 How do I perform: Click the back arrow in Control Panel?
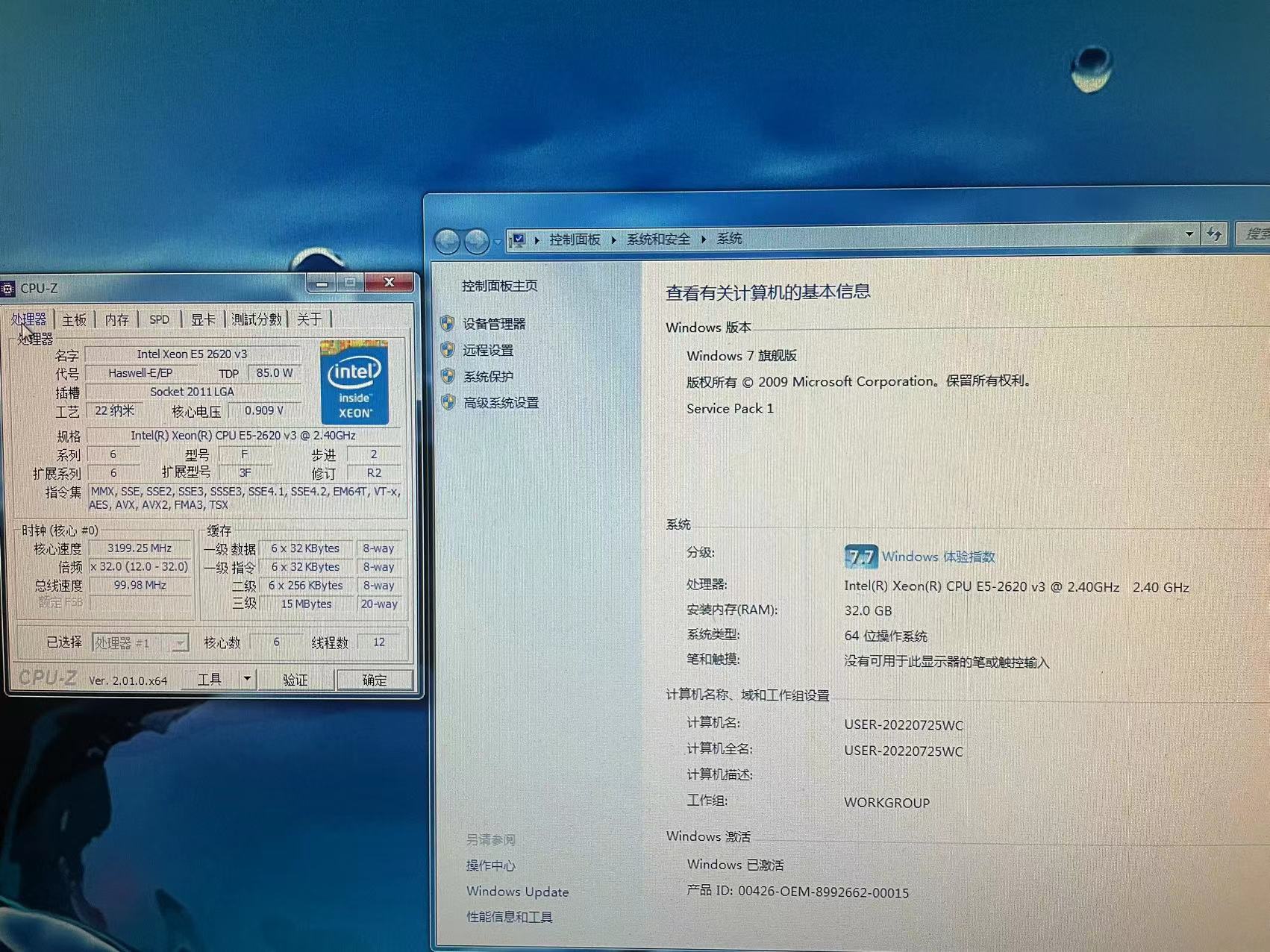pos(448,240)
